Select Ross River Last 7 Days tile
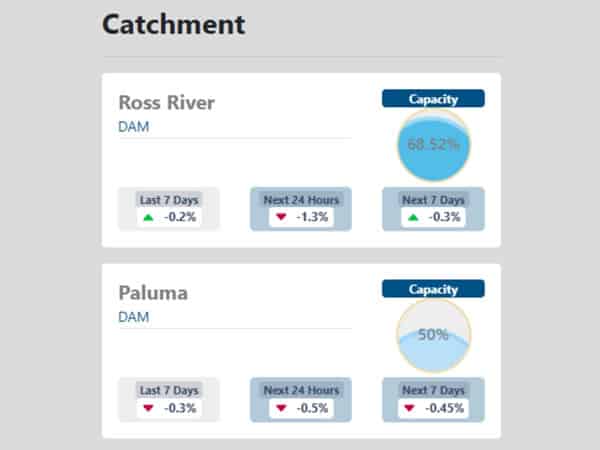600x450 pixels. pyautogui.click(x=169, y=209)
